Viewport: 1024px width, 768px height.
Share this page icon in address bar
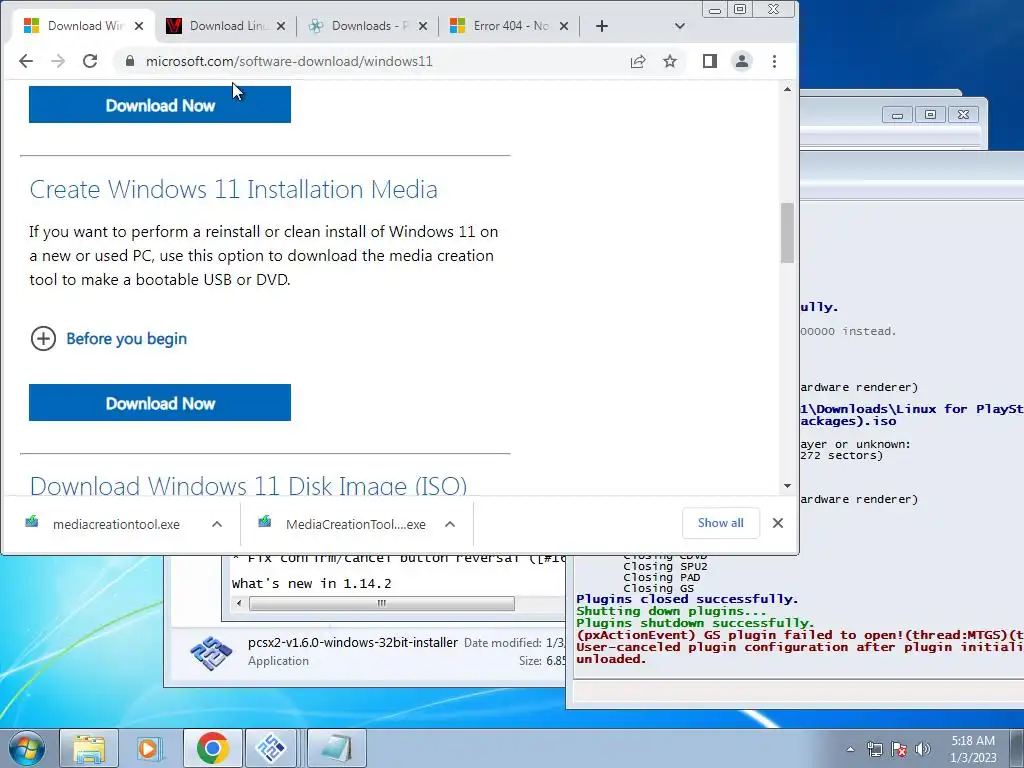(638, 61)
